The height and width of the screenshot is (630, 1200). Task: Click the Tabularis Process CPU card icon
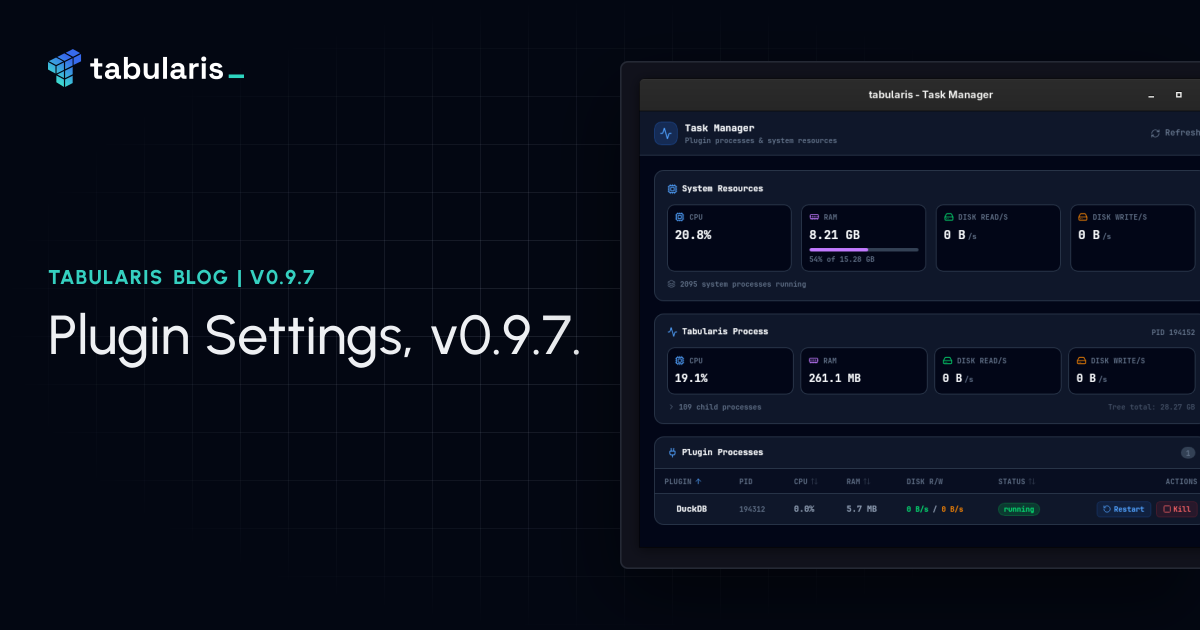click(680, 360)
